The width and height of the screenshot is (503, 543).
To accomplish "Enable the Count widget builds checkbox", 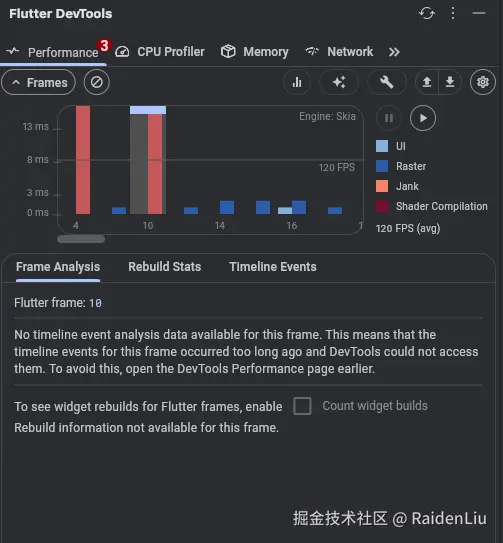I will (x=302, y=406).
